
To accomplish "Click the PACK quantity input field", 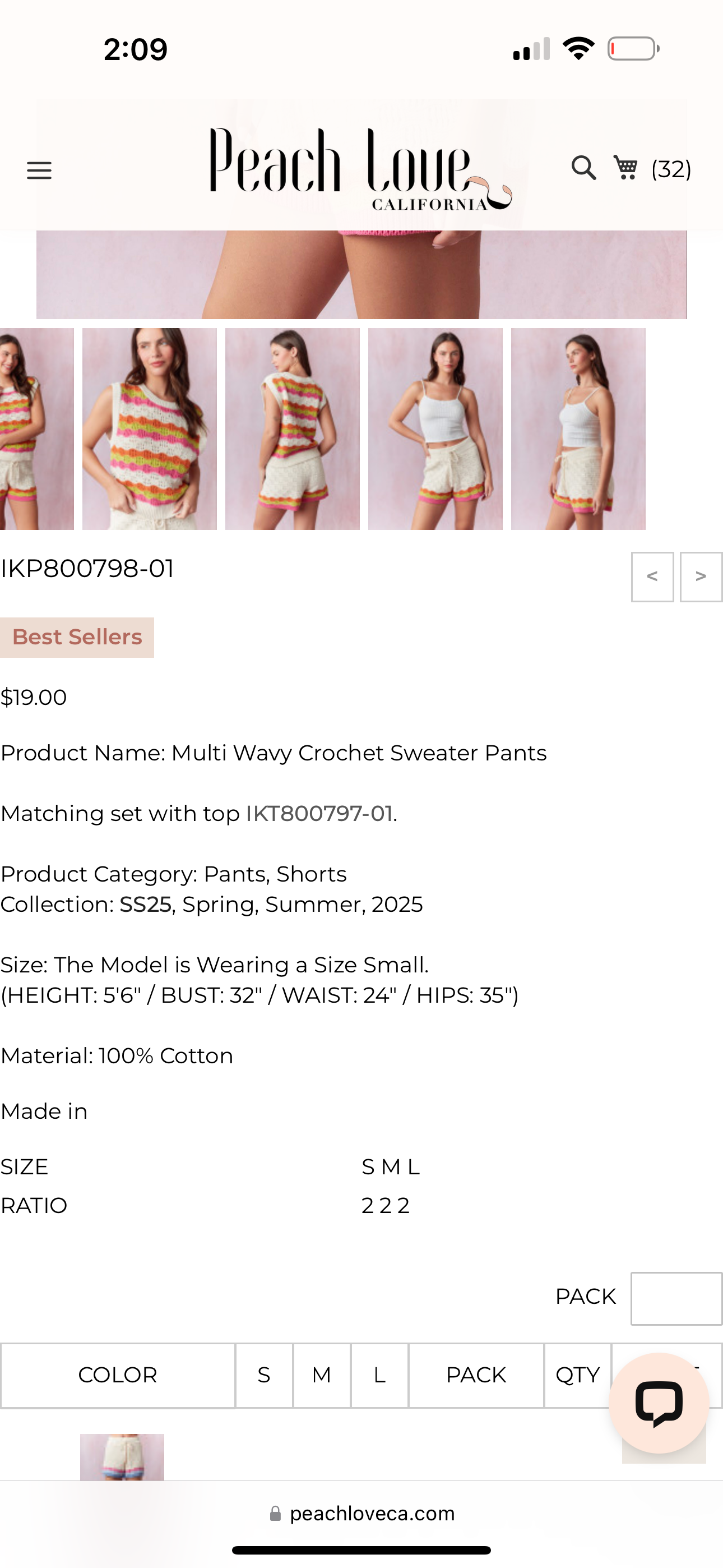I will pos(676,1298).
